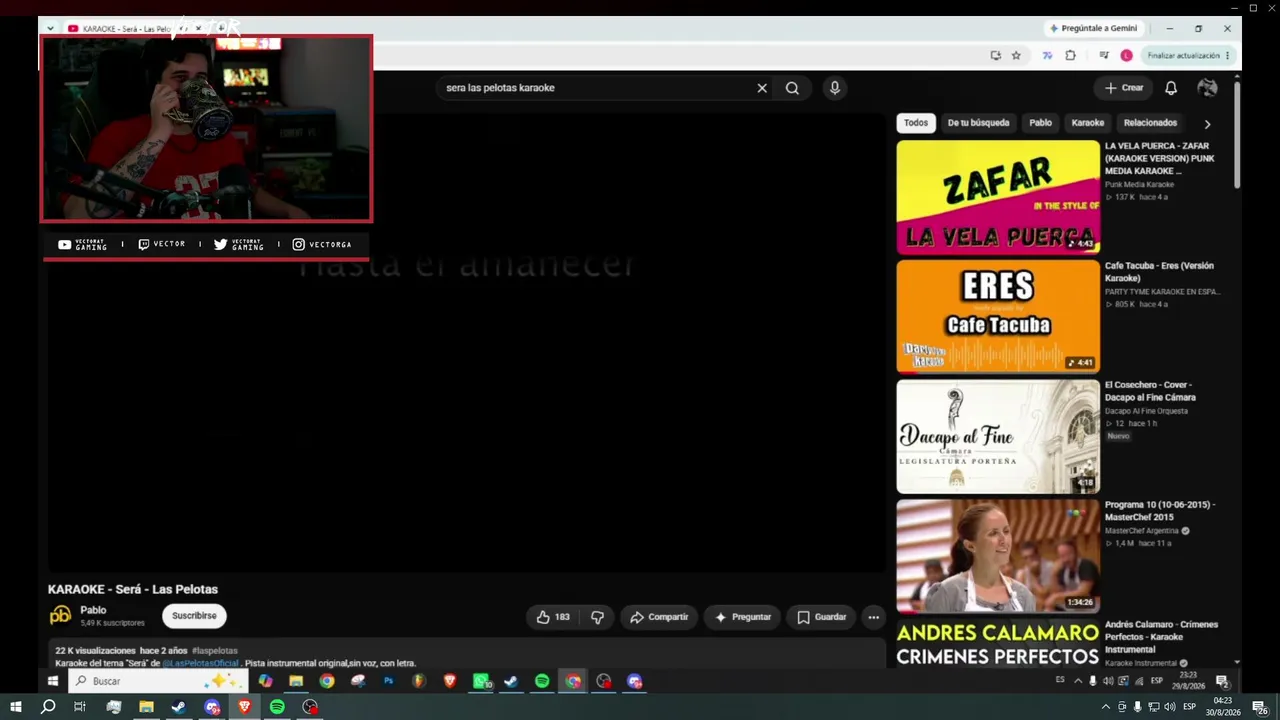The height and width of the screenshot is (720, 1280).
Task: Open the Chrome profile avatar
Action: click(x=1126, y=56)
